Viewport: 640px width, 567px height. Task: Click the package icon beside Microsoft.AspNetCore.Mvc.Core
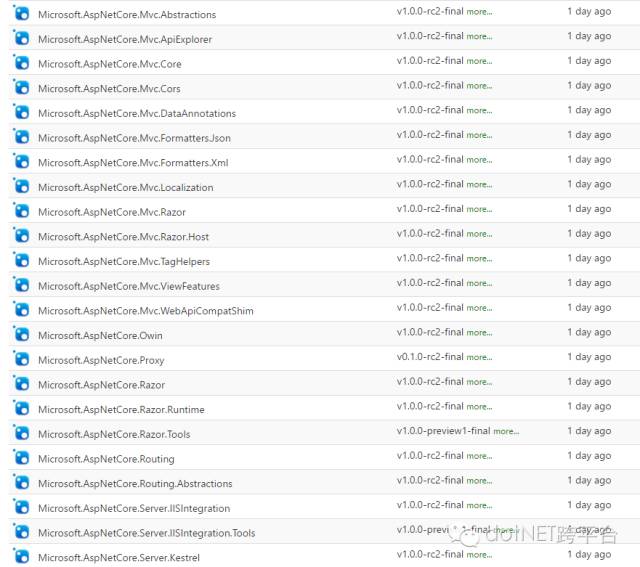pyautogui.click(x=21, y=63)
